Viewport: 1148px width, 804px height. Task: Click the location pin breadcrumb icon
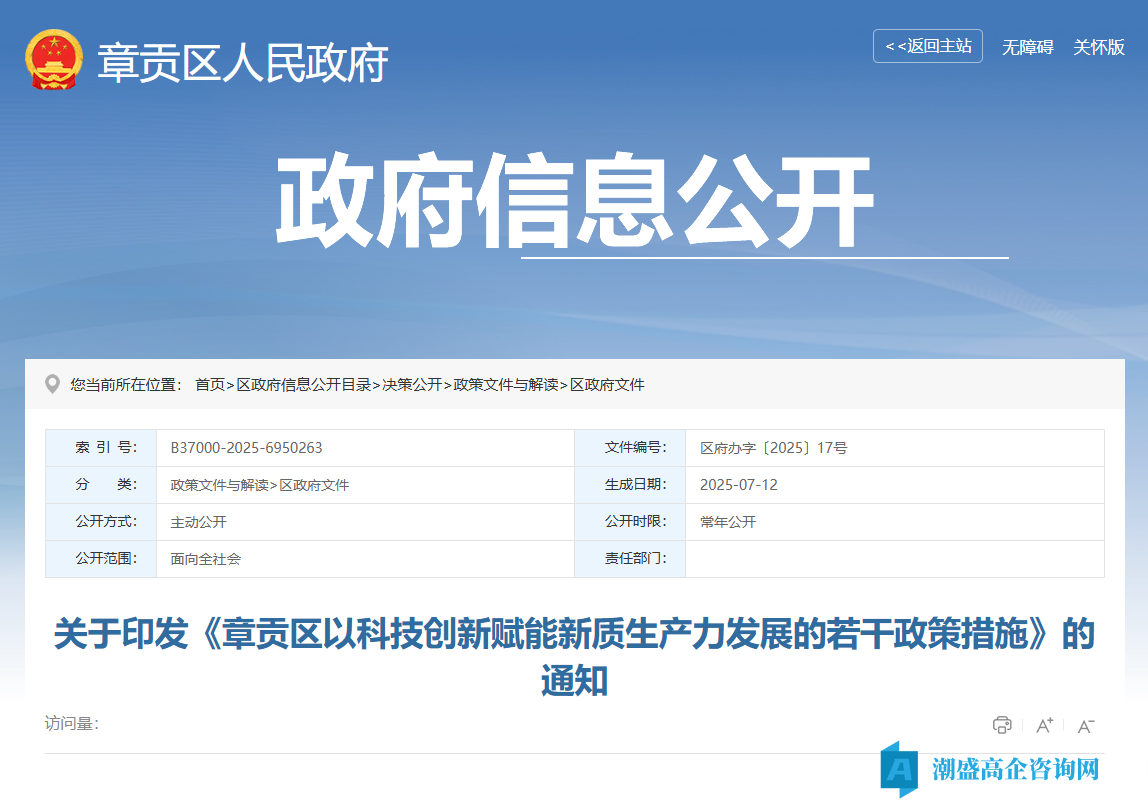(52, 382)
